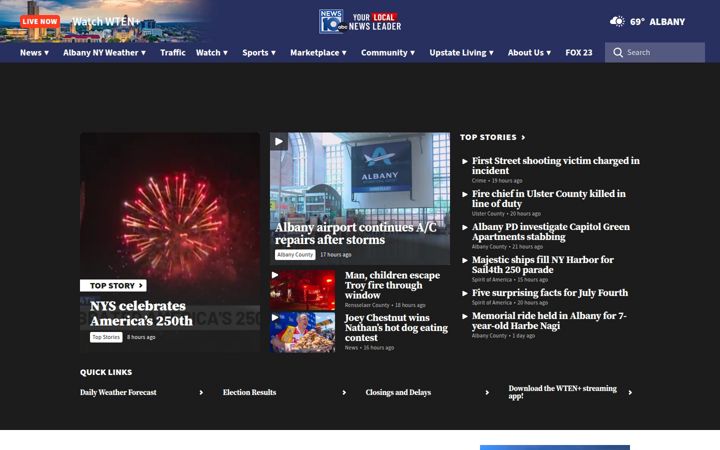
Task: Open Watch WTEN+ live stream link
Action: click(106, 22)
